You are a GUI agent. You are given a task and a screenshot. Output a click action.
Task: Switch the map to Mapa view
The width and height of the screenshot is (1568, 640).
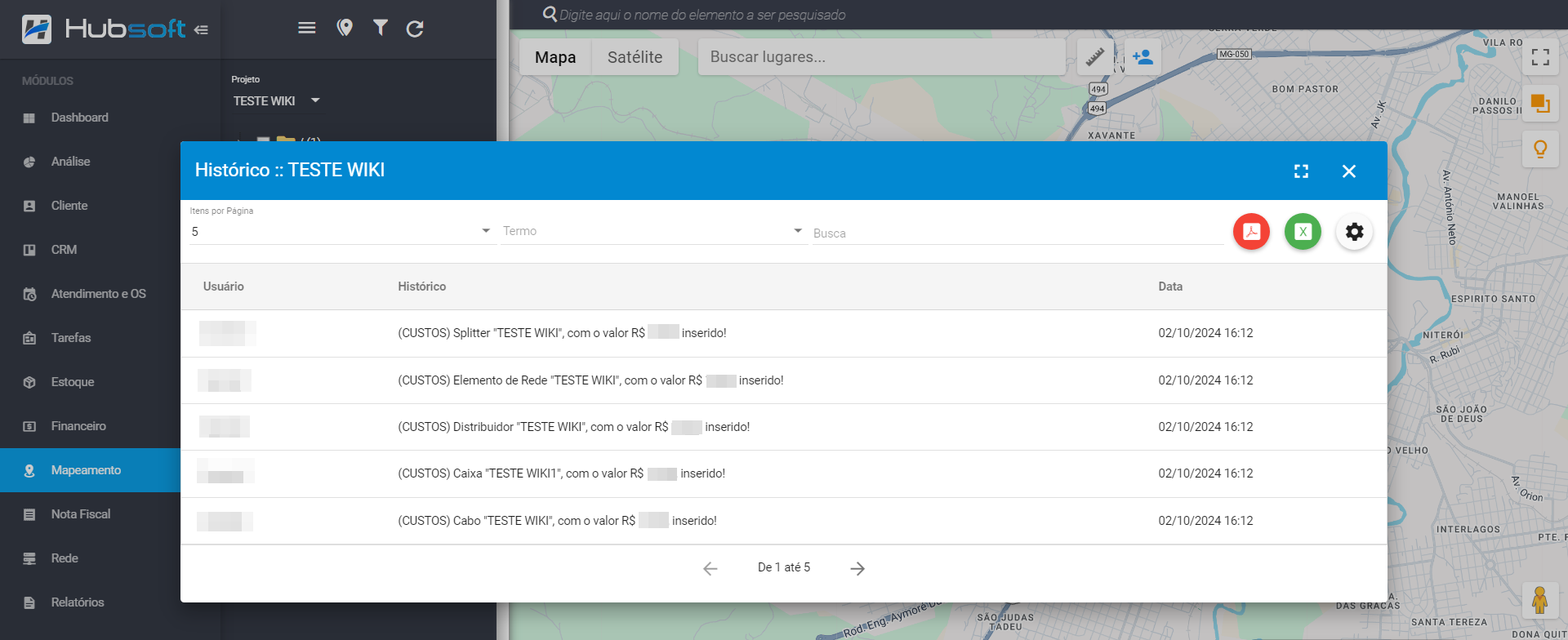(555, 57)
